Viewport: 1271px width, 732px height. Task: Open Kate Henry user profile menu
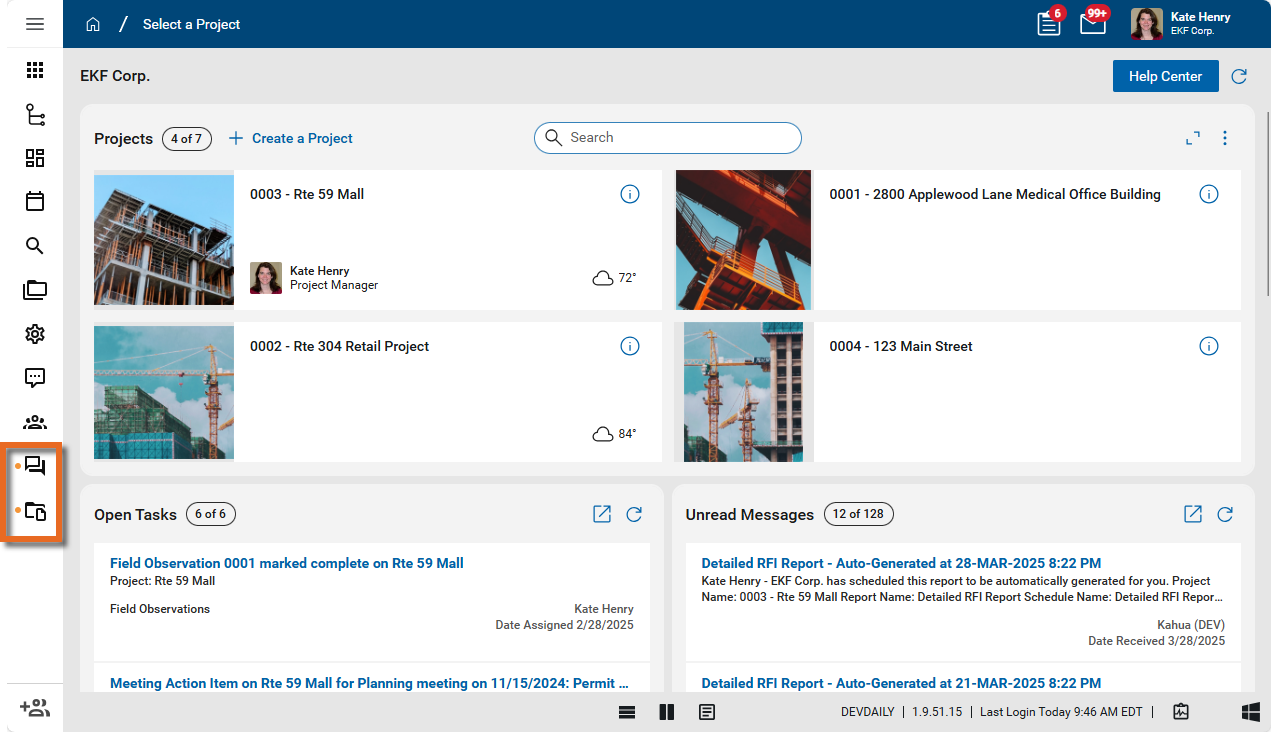click(1181, 24)
